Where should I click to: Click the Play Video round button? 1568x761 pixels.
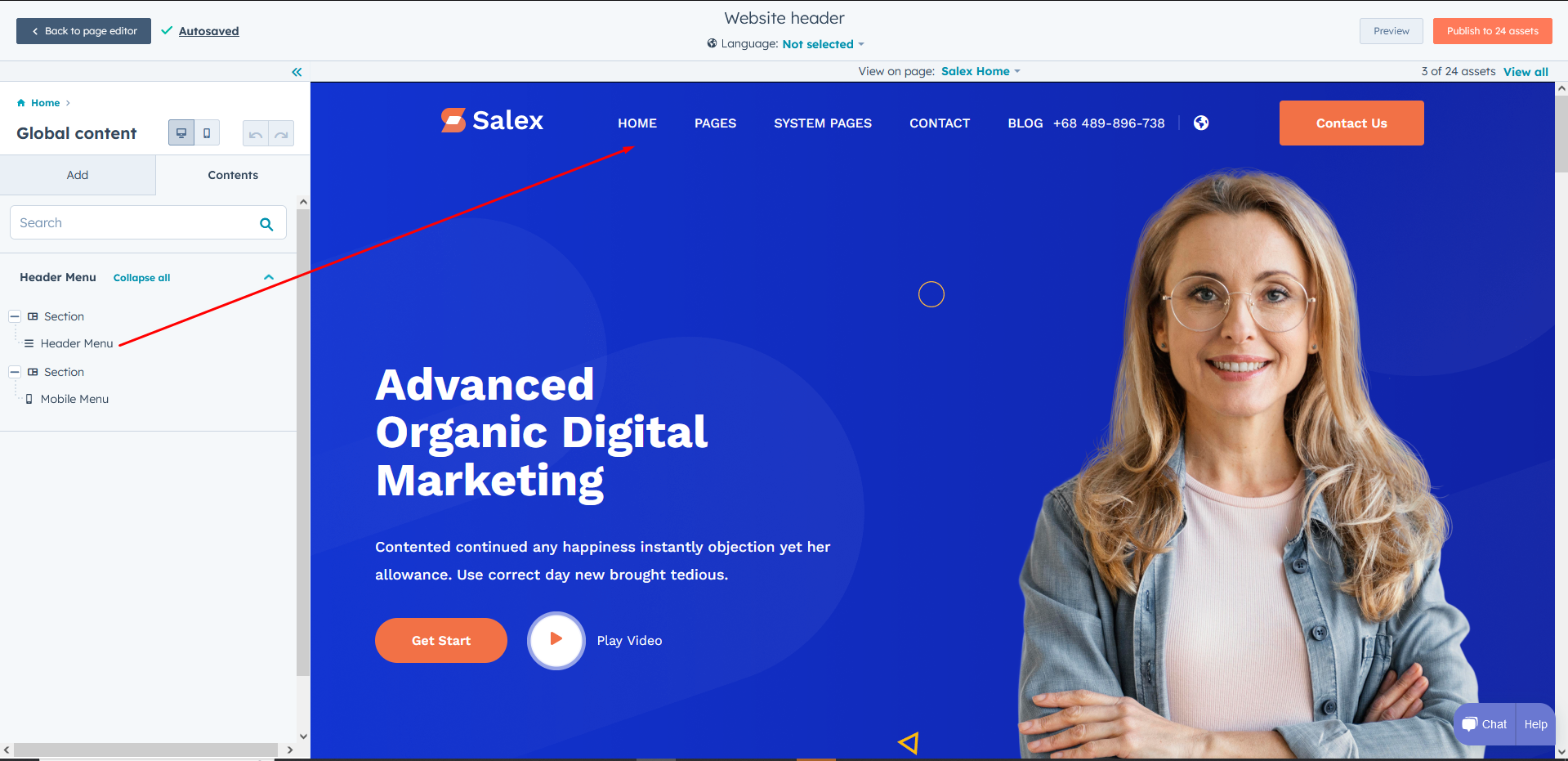pyautogui.click(x=556, y=640)
